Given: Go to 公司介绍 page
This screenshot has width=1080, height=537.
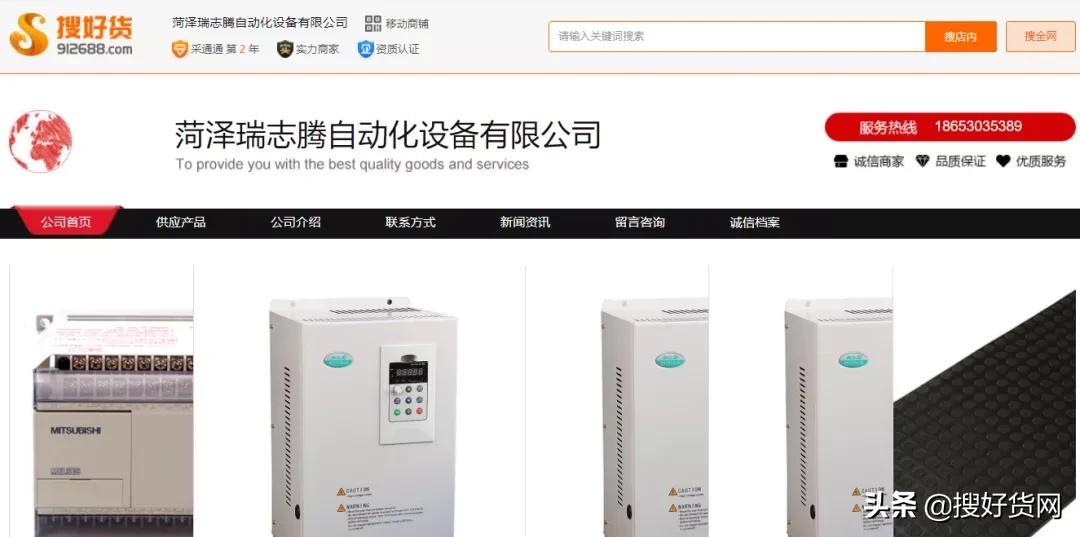Looking at the screenshot, I should click(295, 222).
